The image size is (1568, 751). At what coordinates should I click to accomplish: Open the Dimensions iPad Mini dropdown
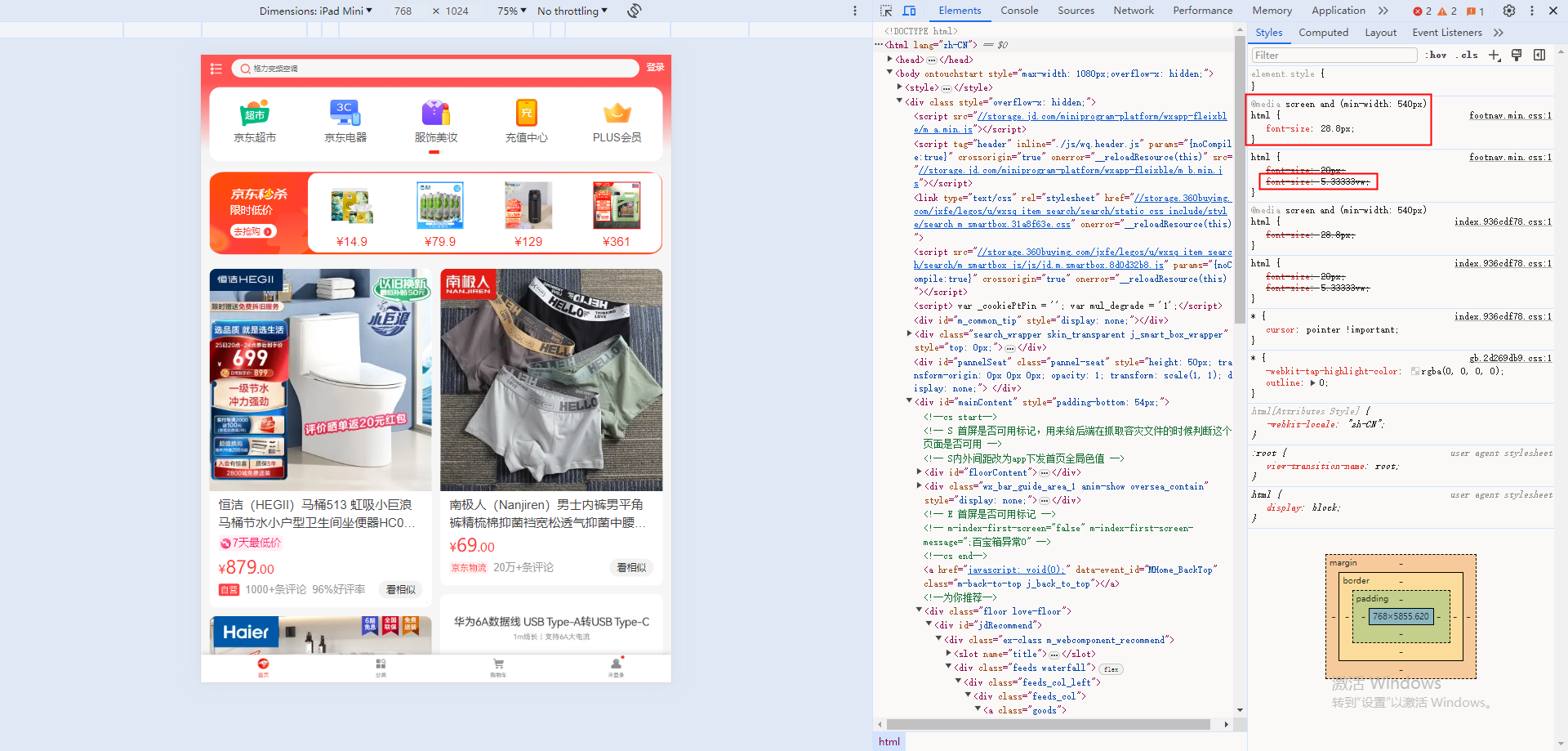coord(316,11)
